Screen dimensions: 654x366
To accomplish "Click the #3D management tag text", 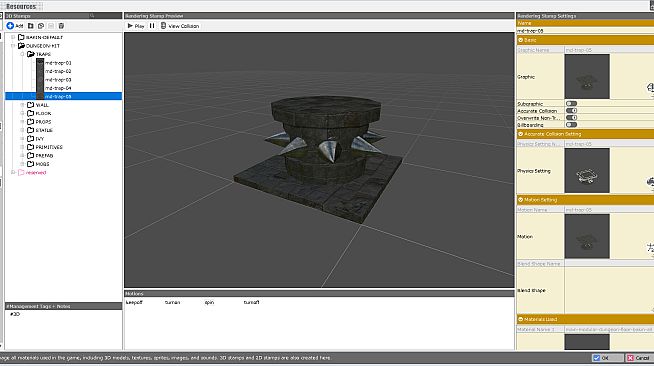I will pos(15,314).
